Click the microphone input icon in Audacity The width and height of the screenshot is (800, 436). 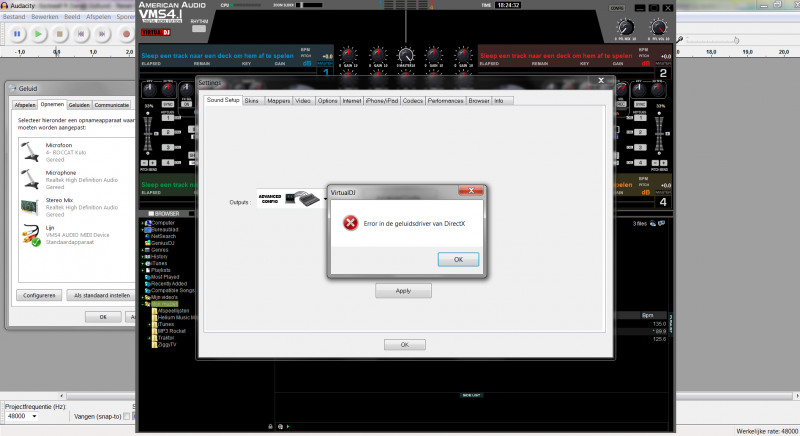tap(680, 39)
